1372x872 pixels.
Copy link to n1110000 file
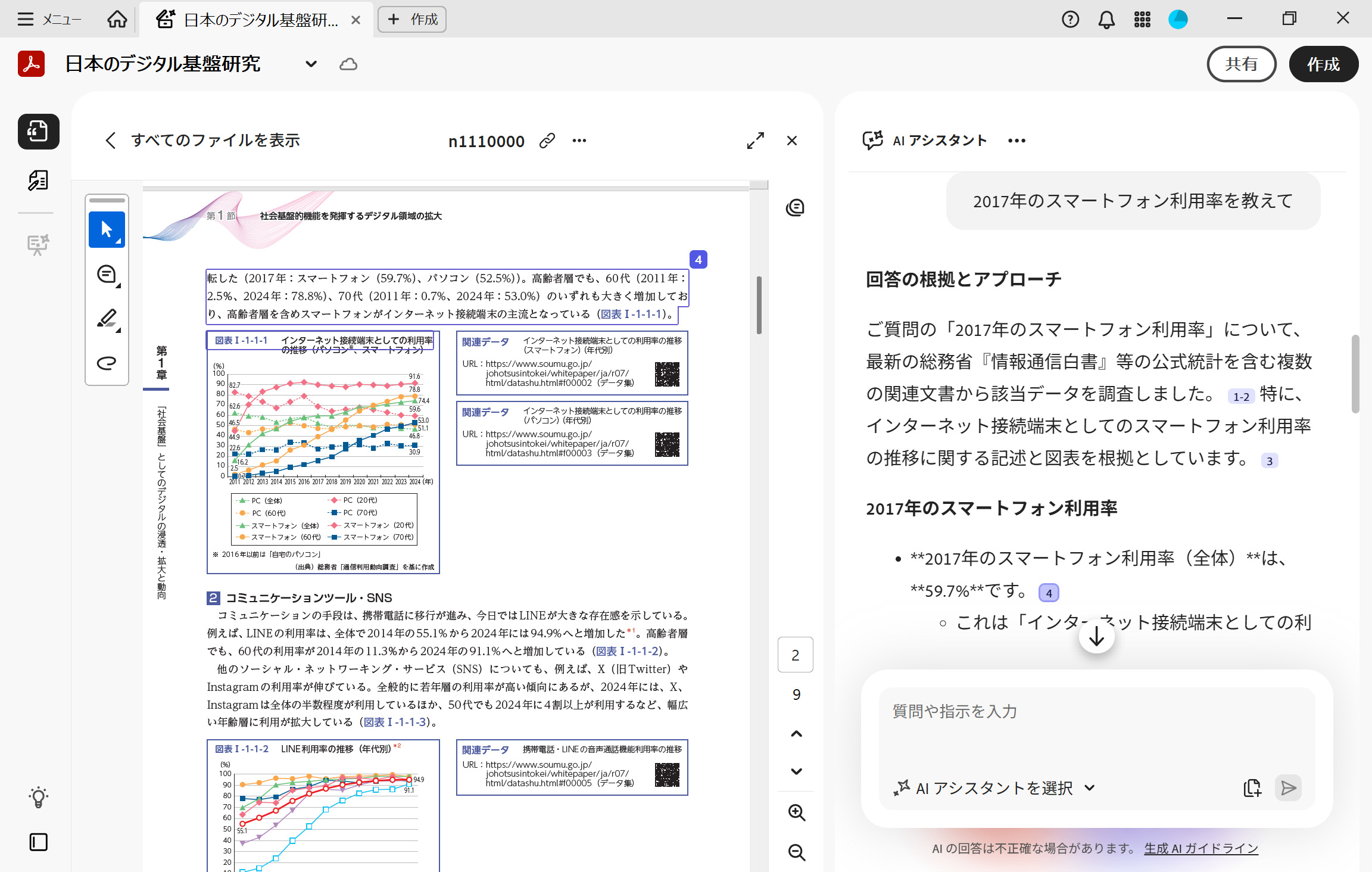(547, 141)
